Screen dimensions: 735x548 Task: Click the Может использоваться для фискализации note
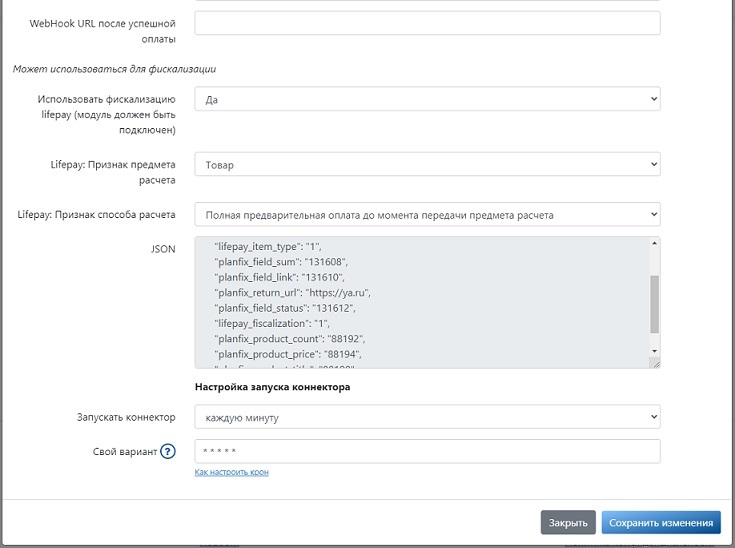[114, 69]
